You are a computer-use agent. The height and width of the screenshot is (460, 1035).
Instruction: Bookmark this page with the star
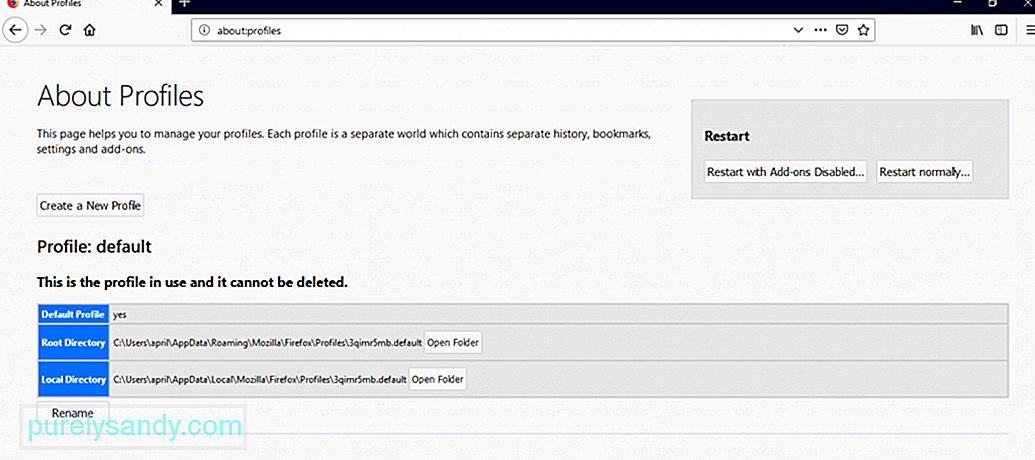(863, 30)
